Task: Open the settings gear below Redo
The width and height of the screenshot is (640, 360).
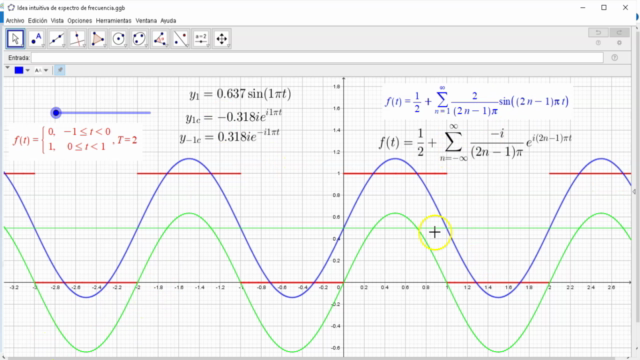Action: pyautogui.click(x=619, y=43)
